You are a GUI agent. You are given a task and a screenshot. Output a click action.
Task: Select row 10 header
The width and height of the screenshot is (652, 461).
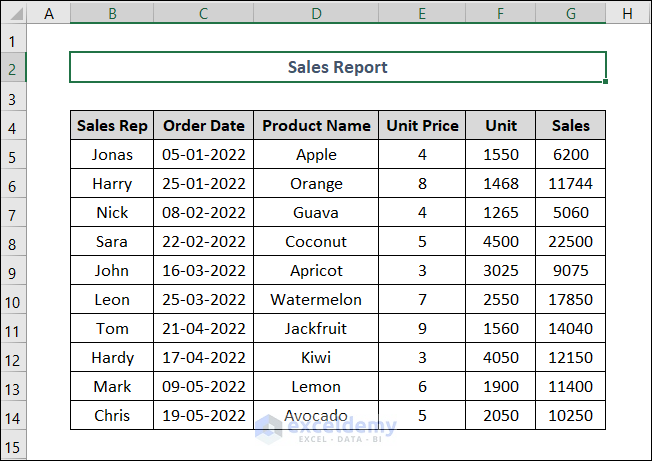[x=13, y=300]
